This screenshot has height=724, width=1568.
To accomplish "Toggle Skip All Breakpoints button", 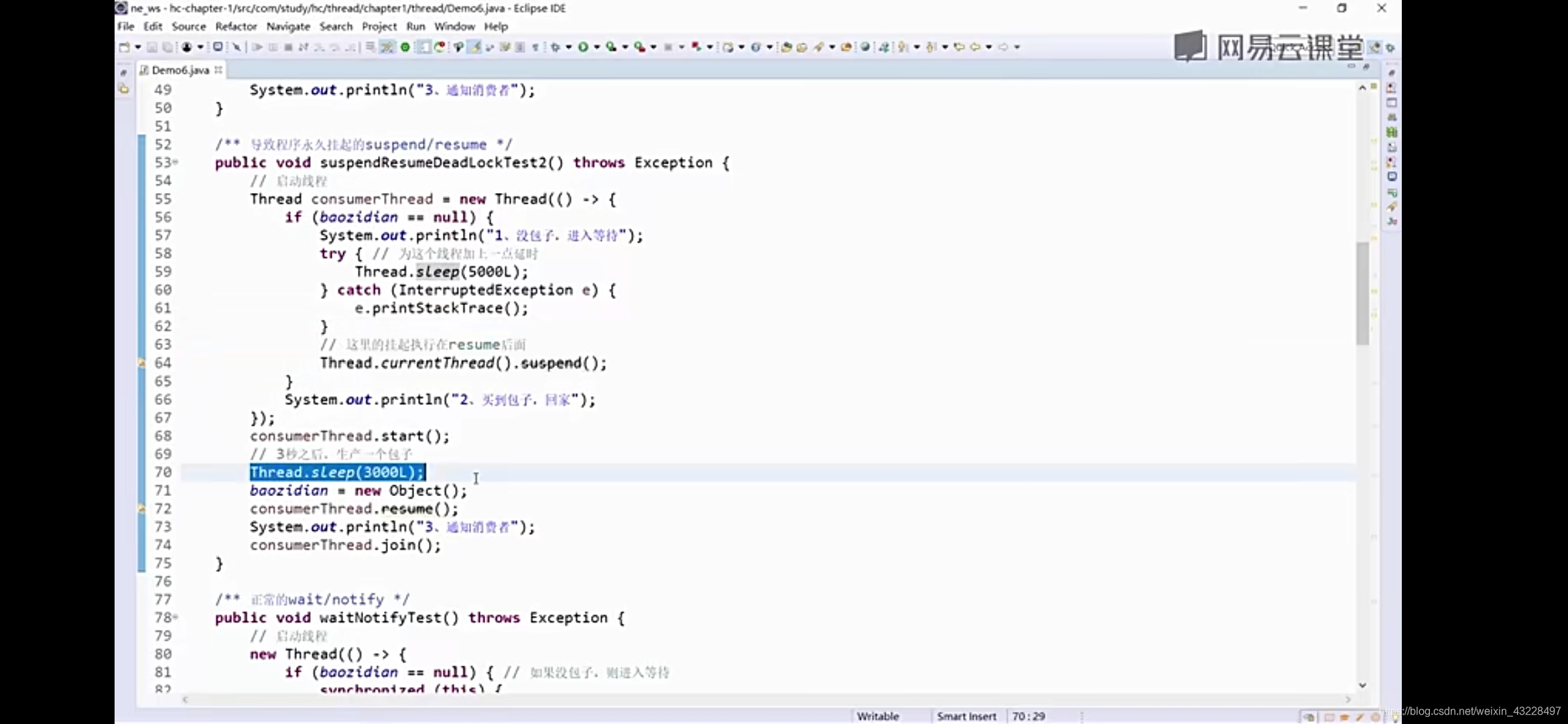I will pyautogui.click(x=237, y=47).
